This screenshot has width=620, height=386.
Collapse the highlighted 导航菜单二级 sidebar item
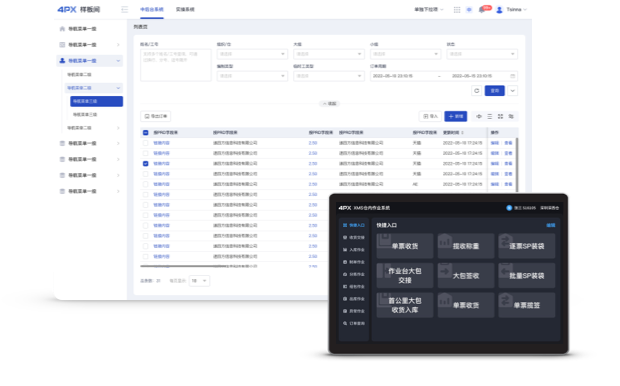(94, 88)
